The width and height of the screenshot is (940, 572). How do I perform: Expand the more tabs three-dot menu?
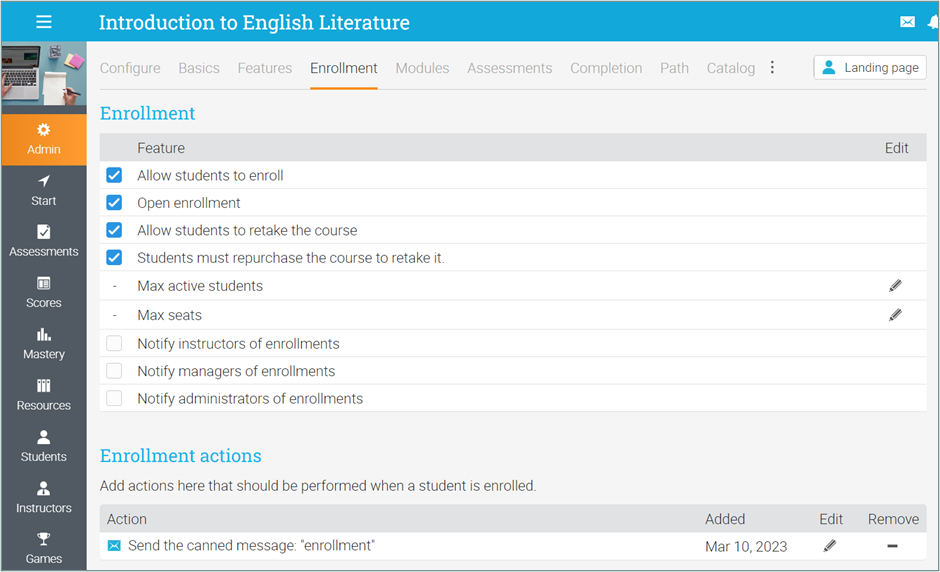(772, 68)
